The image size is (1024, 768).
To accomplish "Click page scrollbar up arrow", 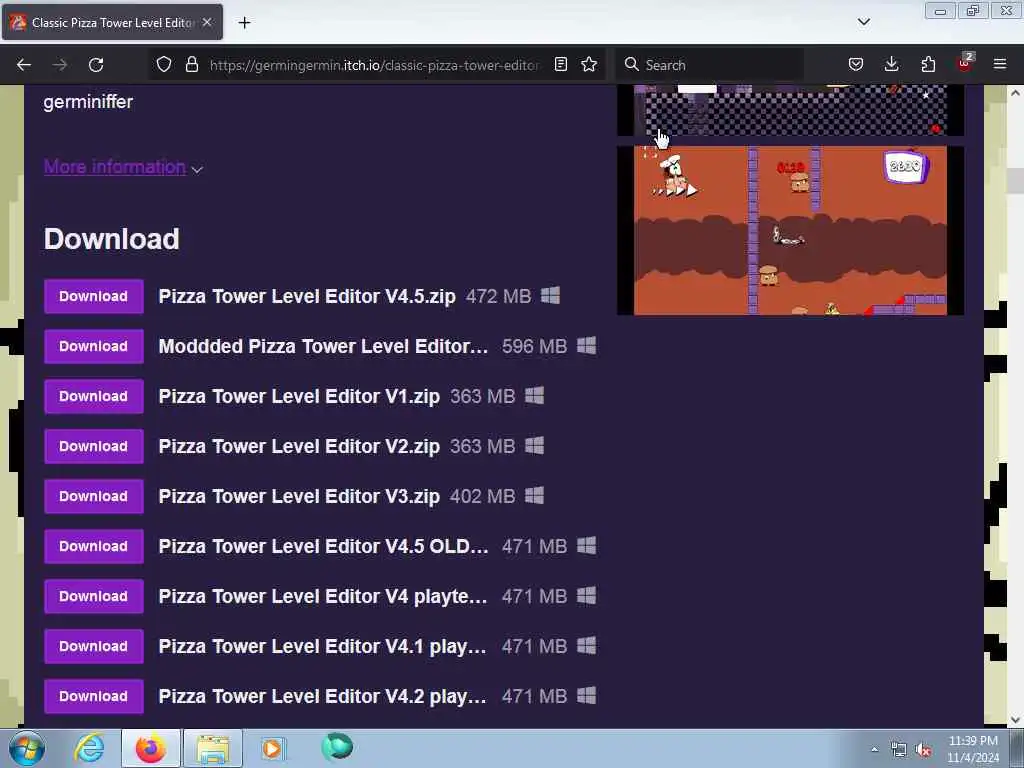I will (1015, 93).
